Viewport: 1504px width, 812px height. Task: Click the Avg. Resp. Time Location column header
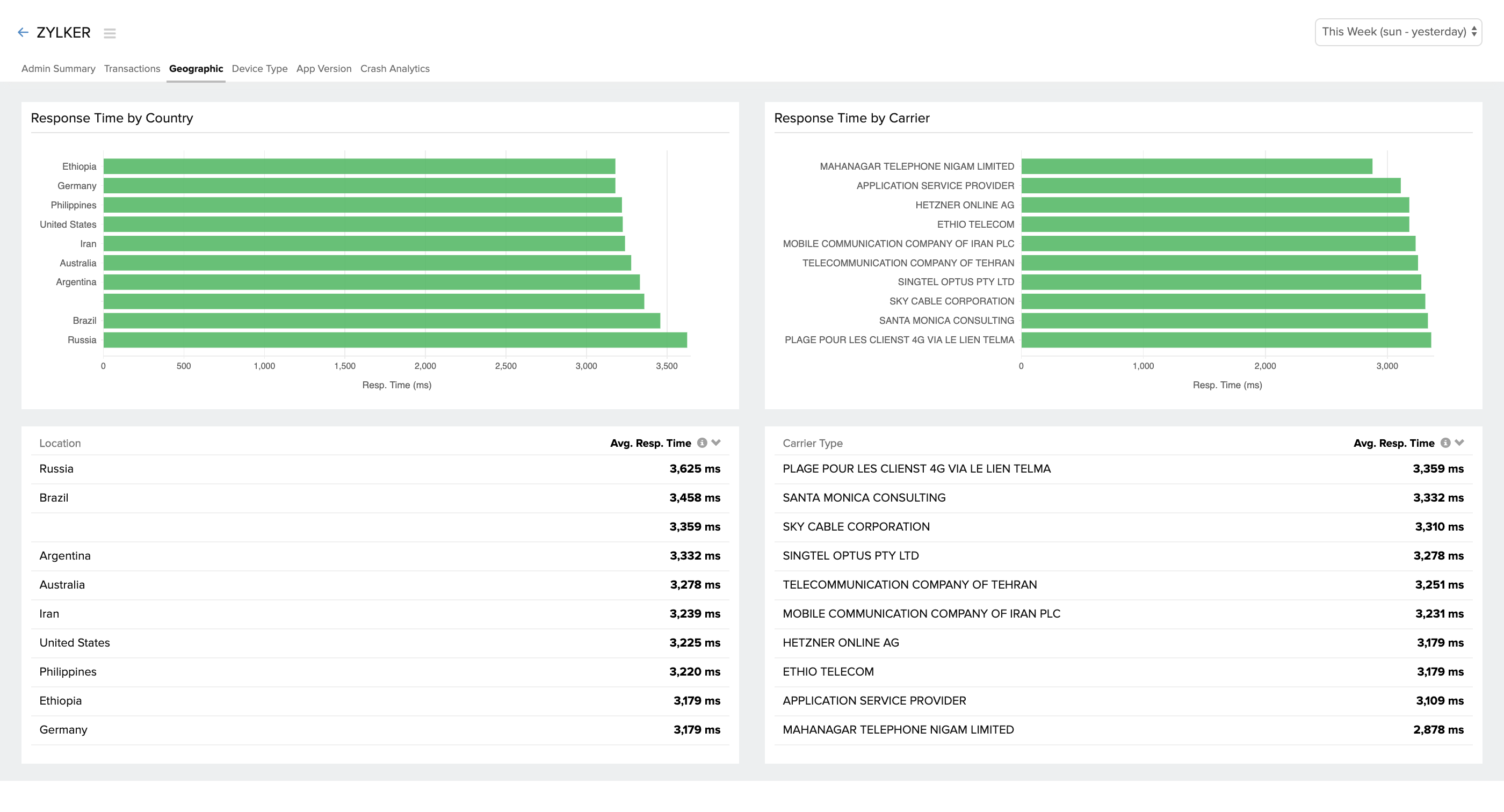pos(650,443)
